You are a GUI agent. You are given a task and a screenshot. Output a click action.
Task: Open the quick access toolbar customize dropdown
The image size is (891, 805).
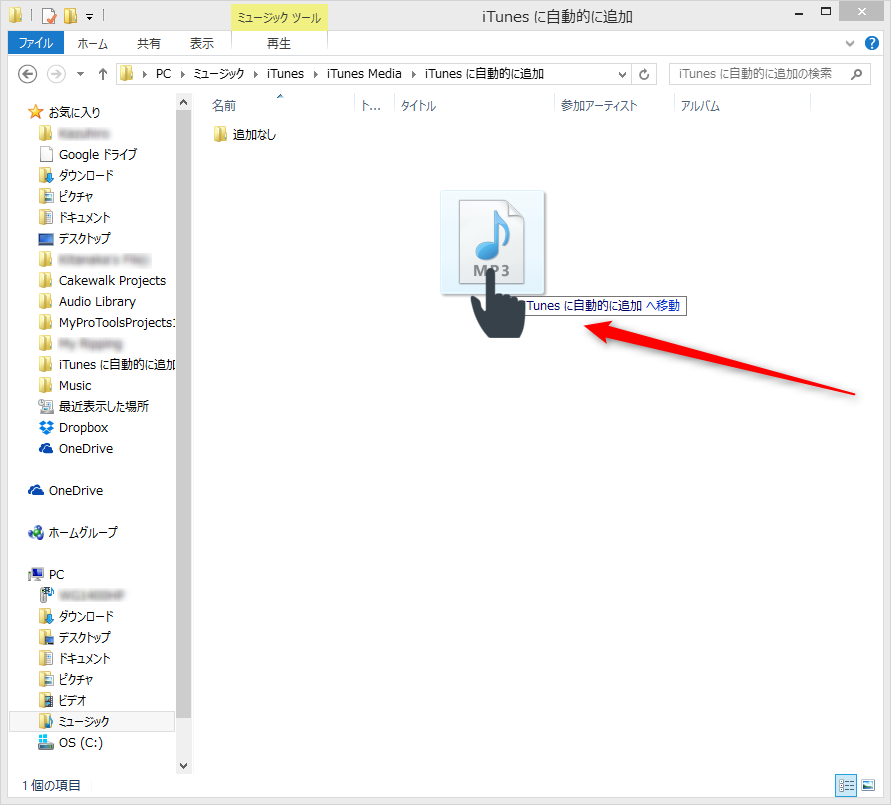pos(89,16)
